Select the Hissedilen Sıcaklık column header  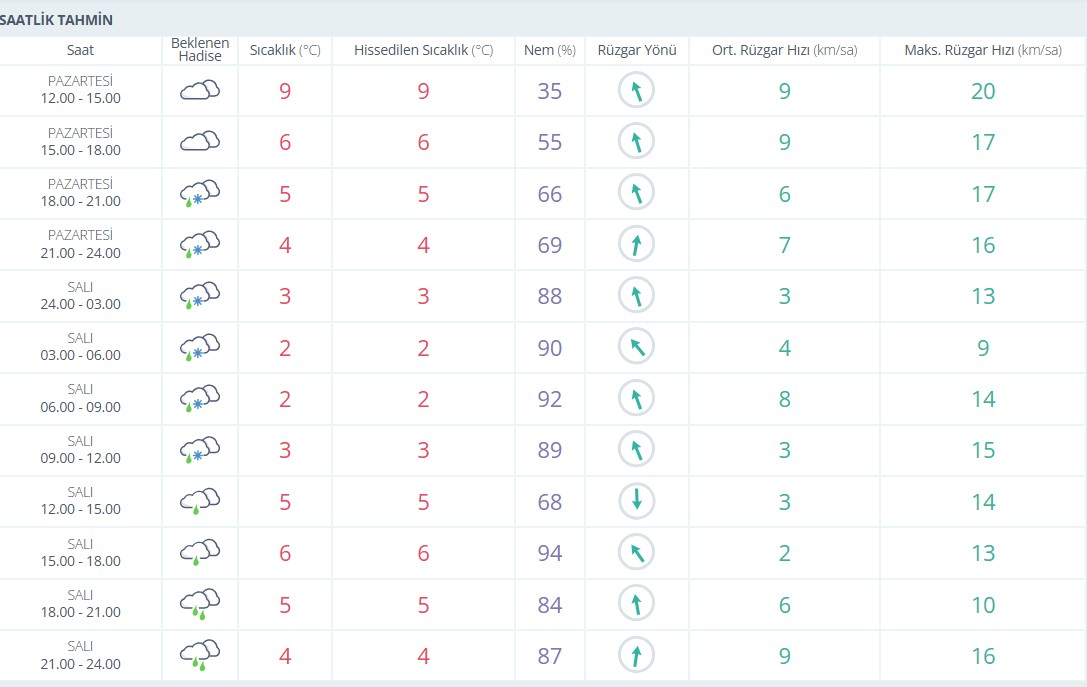[x=423, y=50]
